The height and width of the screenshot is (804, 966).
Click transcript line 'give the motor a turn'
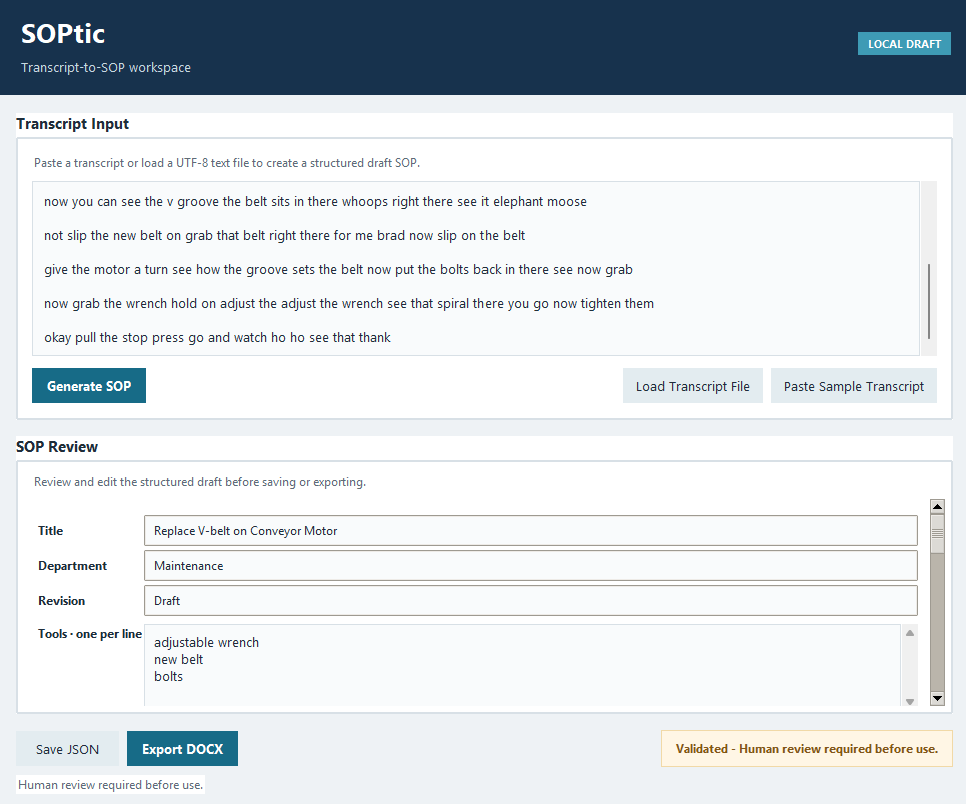338,269
